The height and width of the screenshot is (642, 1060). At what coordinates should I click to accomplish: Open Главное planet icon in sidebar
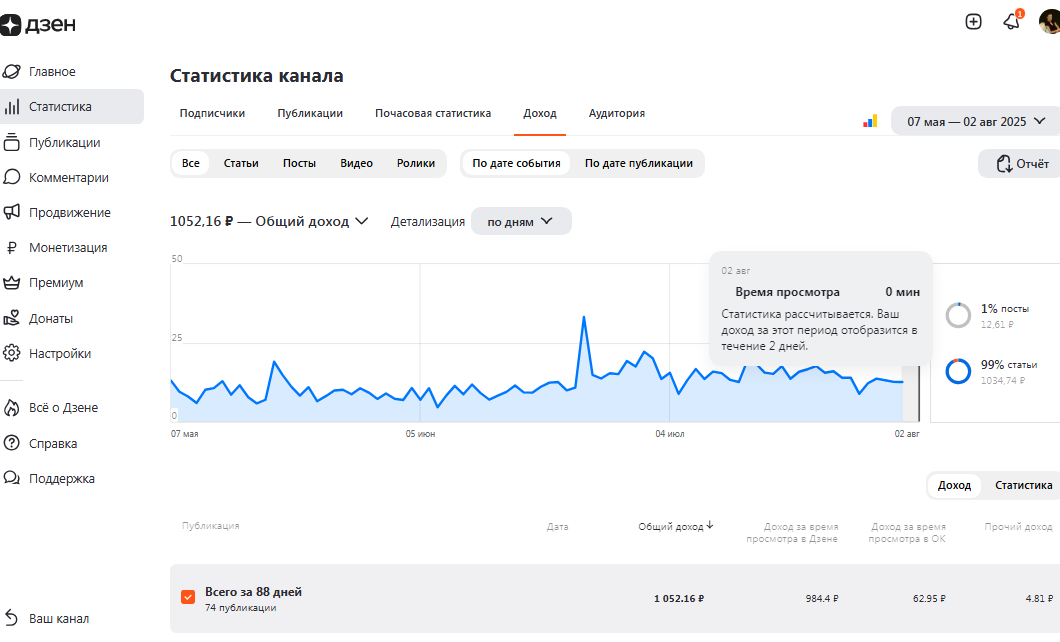click(x=11, y=71)
